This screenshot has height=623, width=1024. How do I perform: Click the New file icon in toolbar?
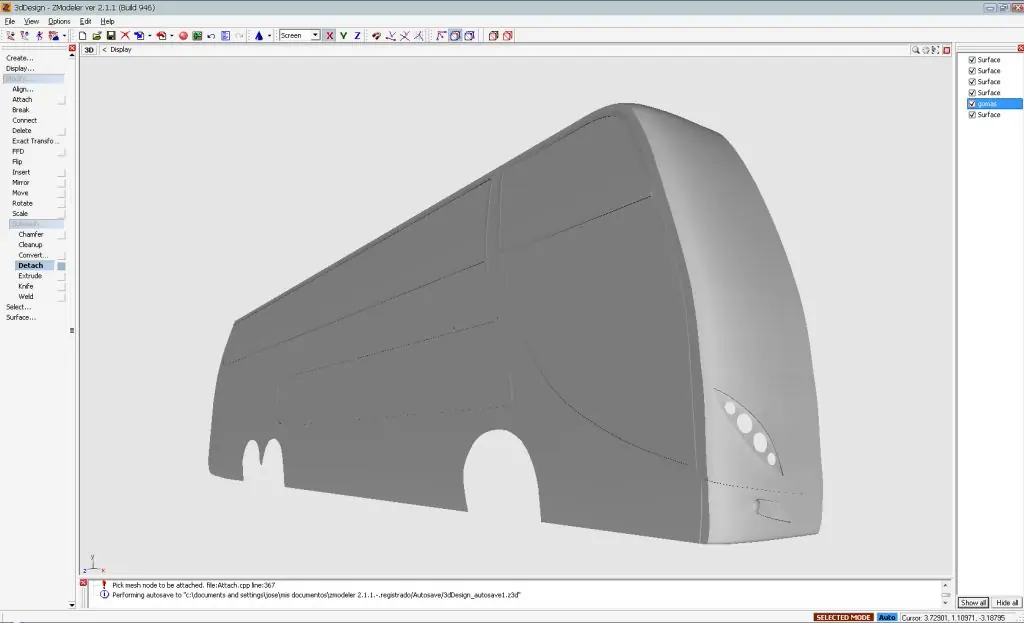[83, 36]
